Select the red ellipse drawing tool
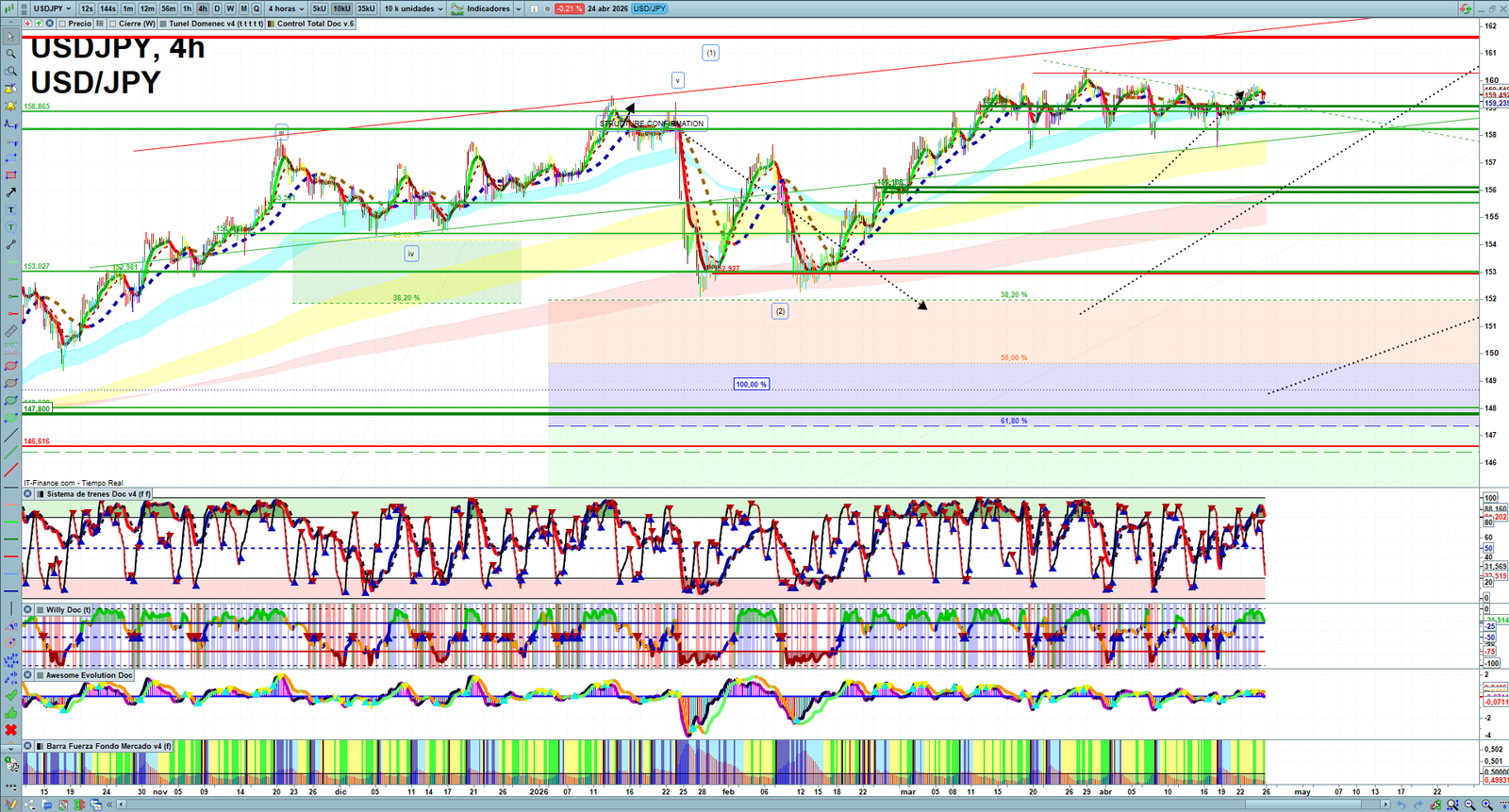The height and width of the screenshot is (812, 1509). pos(10,366)
